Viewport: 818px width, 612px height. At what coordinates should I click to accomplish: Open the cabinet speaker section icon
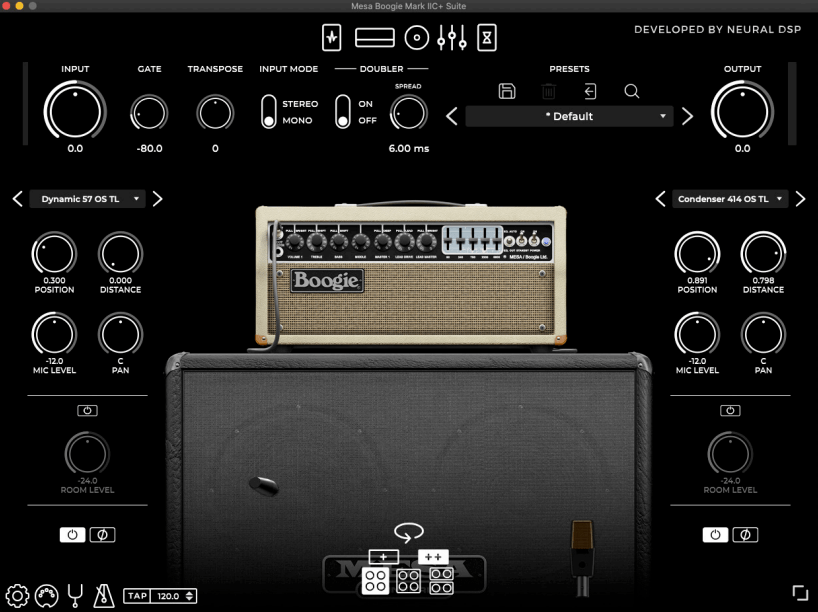pyautogui.click(x=417, y=38)
